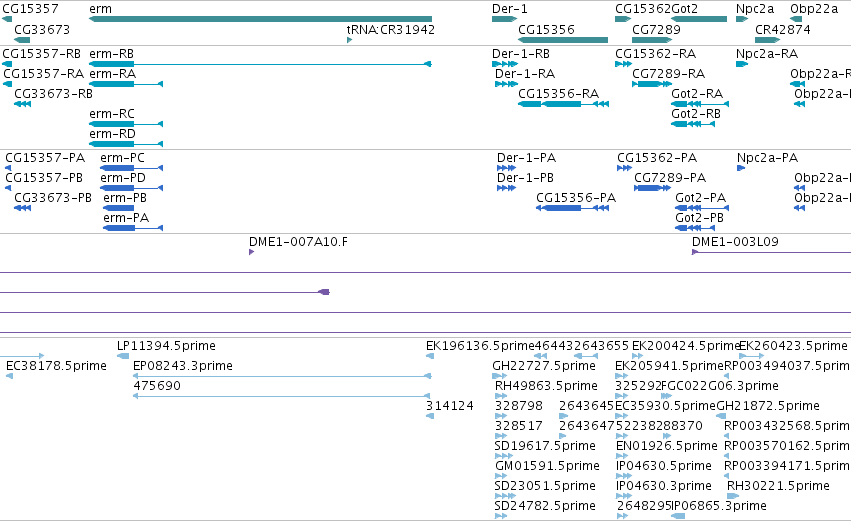Click EST RH49863.5prime
The width and height of the screenshot is (851, 521).
coord(547,386)
